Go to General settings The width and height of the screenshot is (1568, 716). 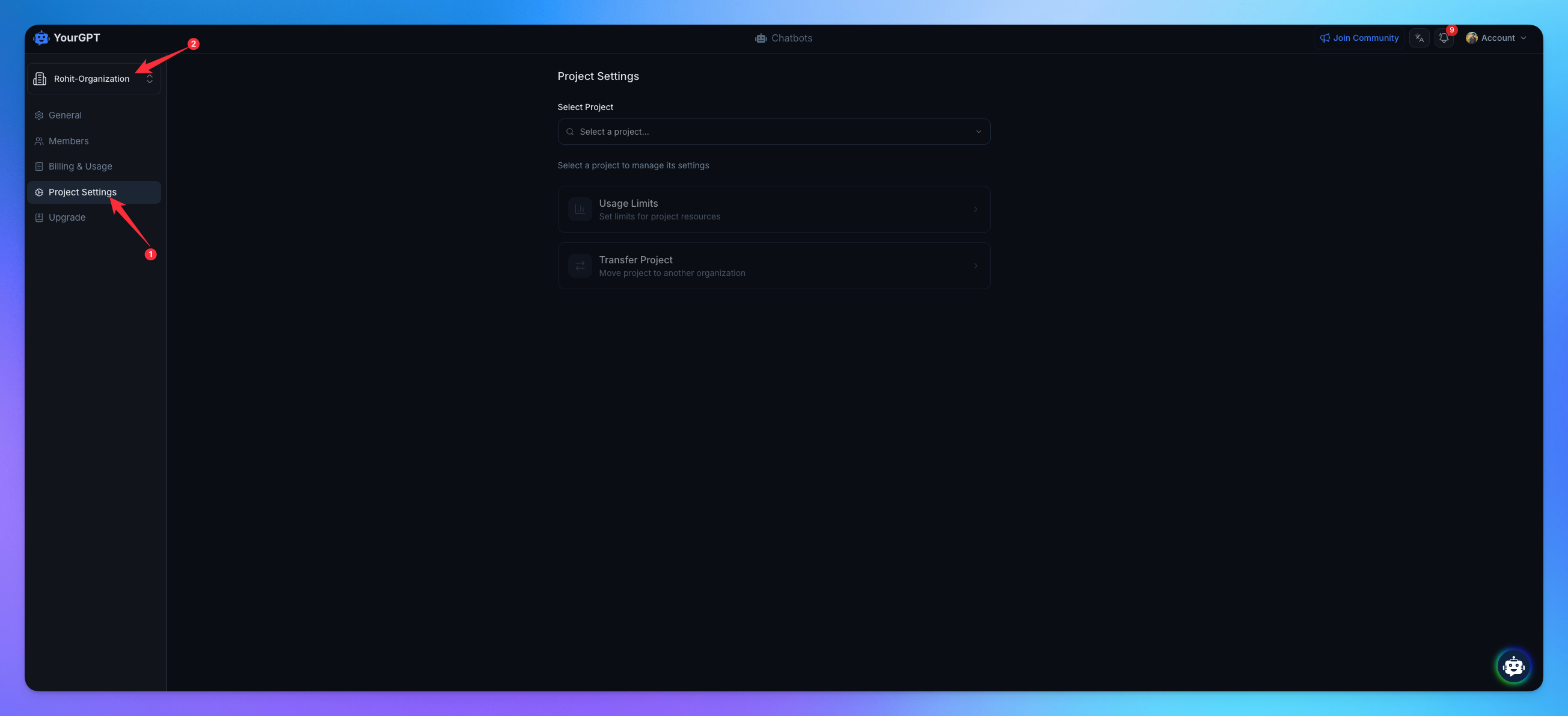point(64,115)
